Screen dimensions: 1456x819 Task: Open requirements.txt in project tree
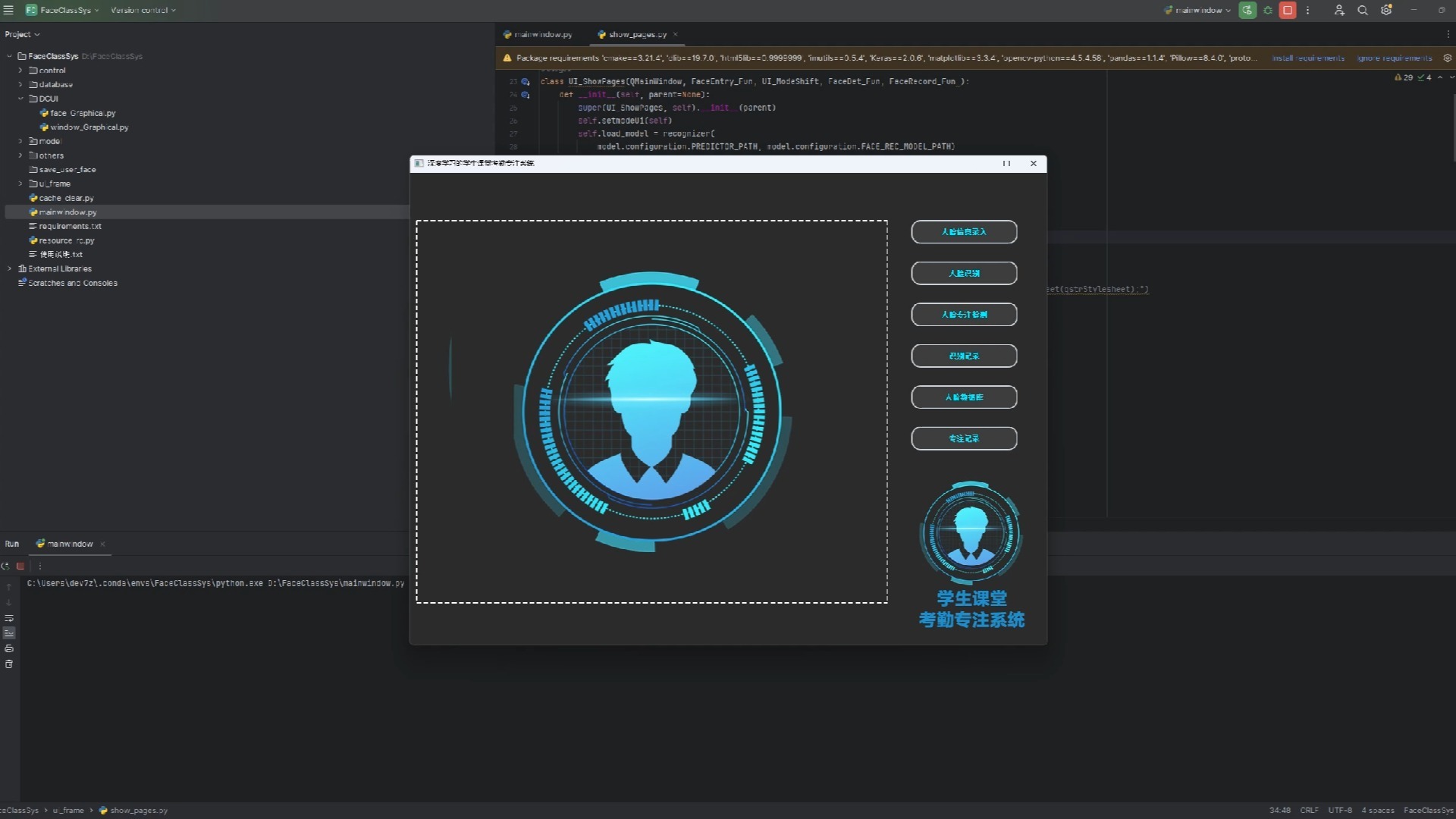pos(70,226)
